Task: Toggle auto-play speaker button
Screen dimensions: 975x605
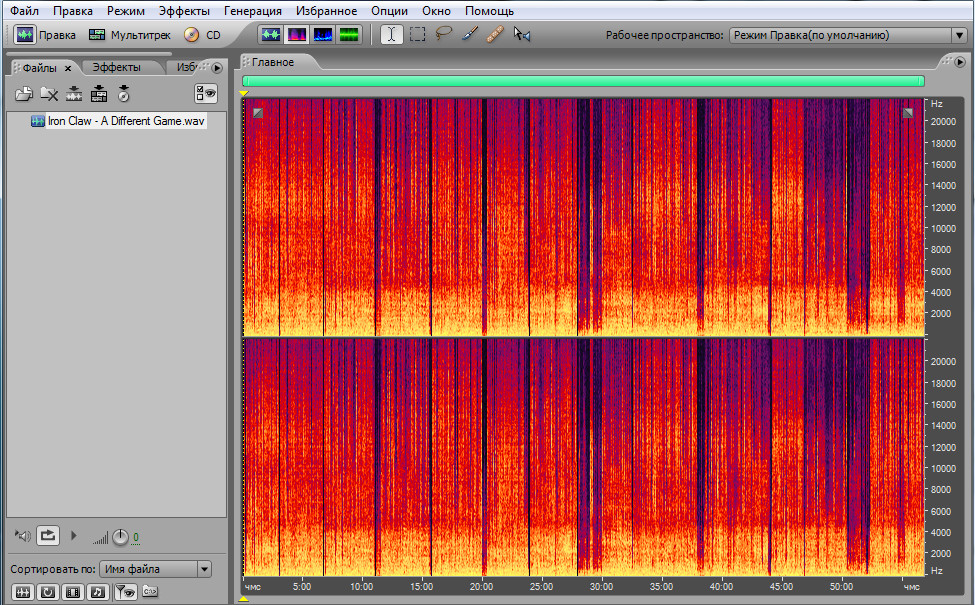Action: pyautogui.click(x=22, y=536)
